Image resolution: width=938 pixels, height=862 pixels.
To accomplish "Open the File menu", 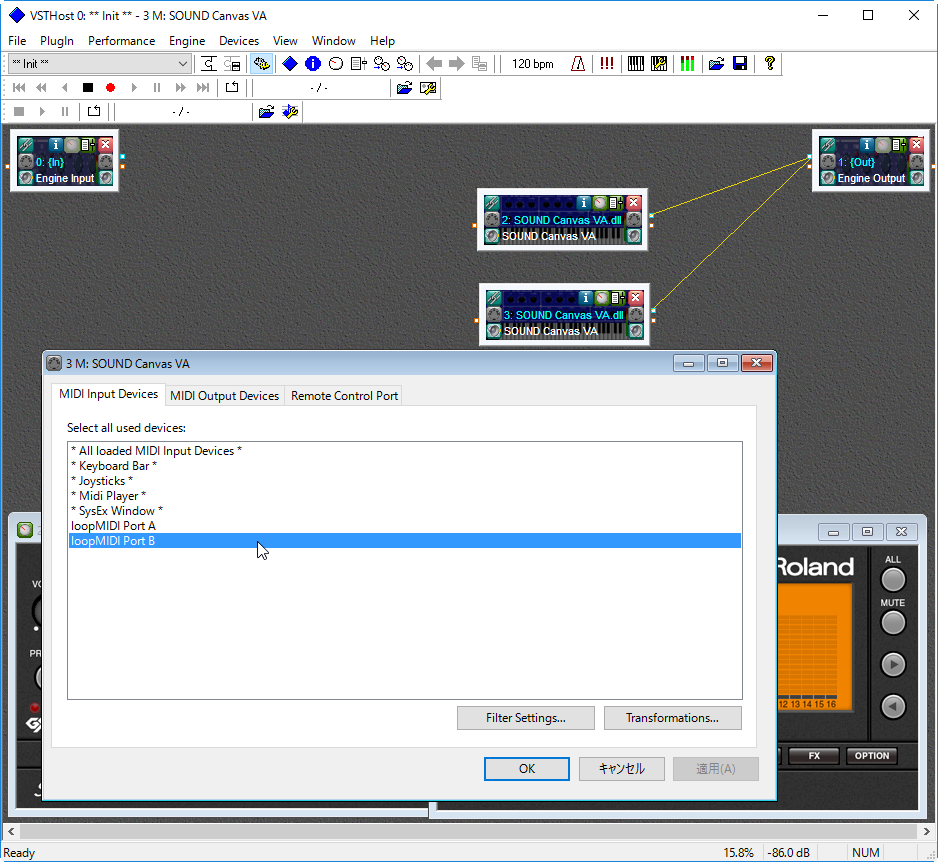I will point(17,41).
